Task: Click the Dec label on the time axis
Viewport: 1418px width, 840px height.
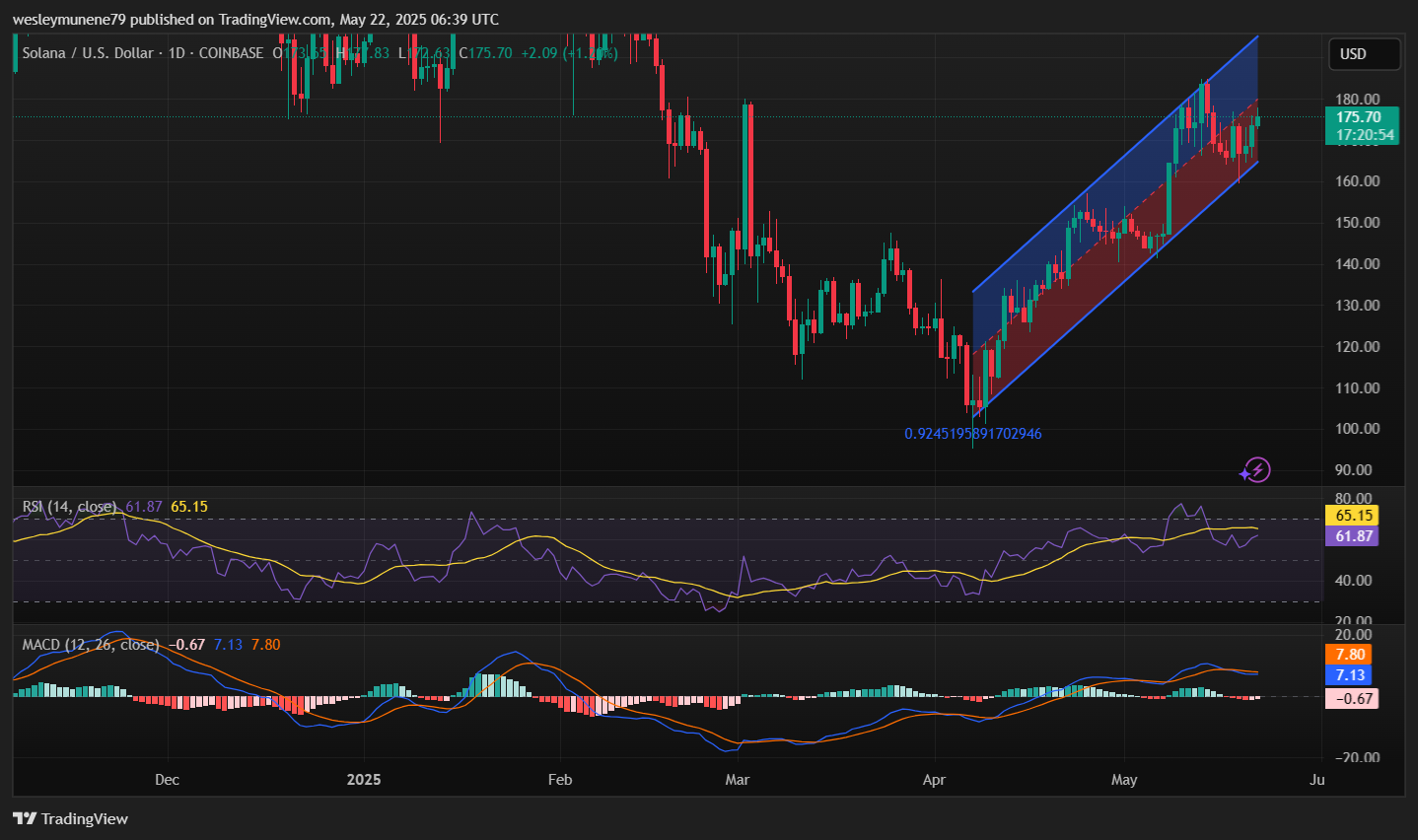Action: [x=167, y=780]
